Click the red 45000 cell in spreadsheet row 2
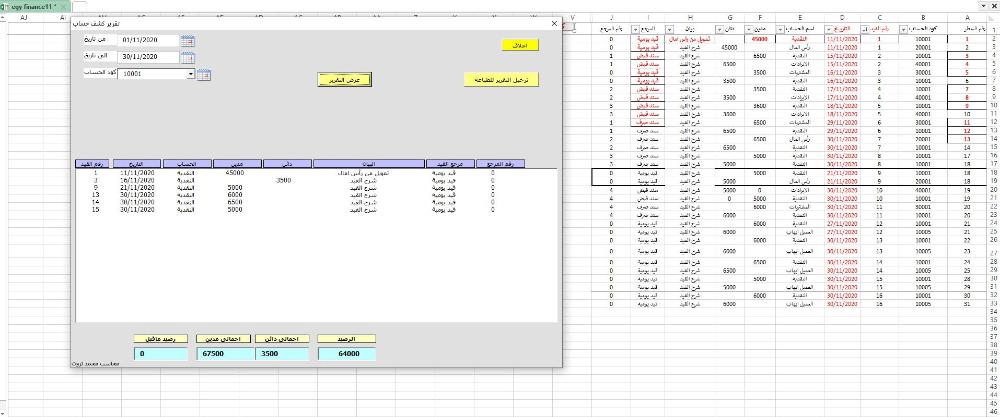1000x417 pixels. (x=759, y=39)
